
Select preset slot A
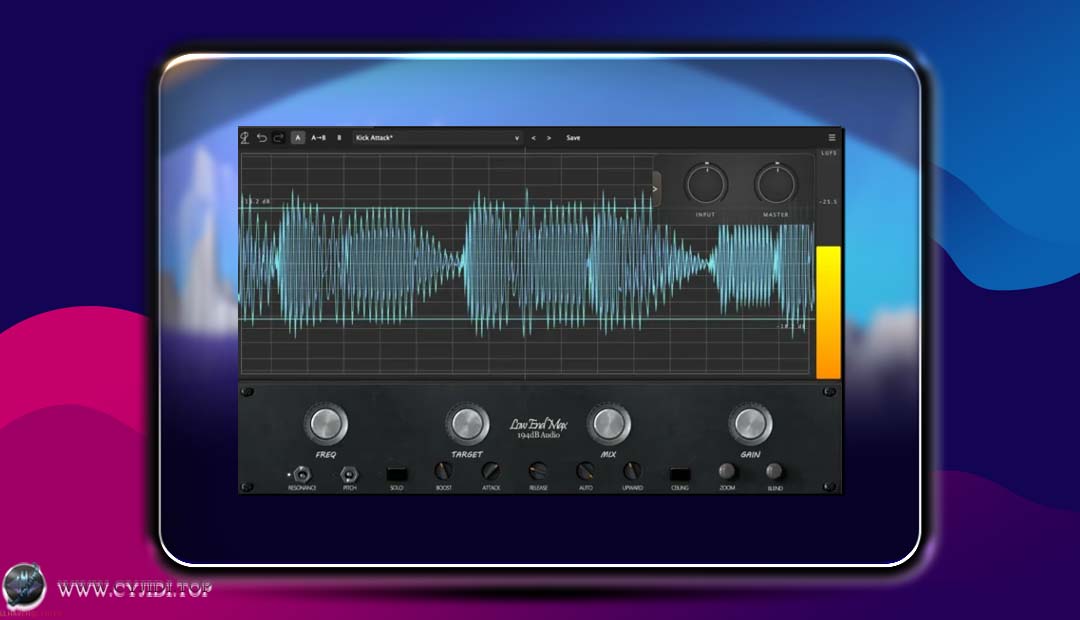point(298,138)
